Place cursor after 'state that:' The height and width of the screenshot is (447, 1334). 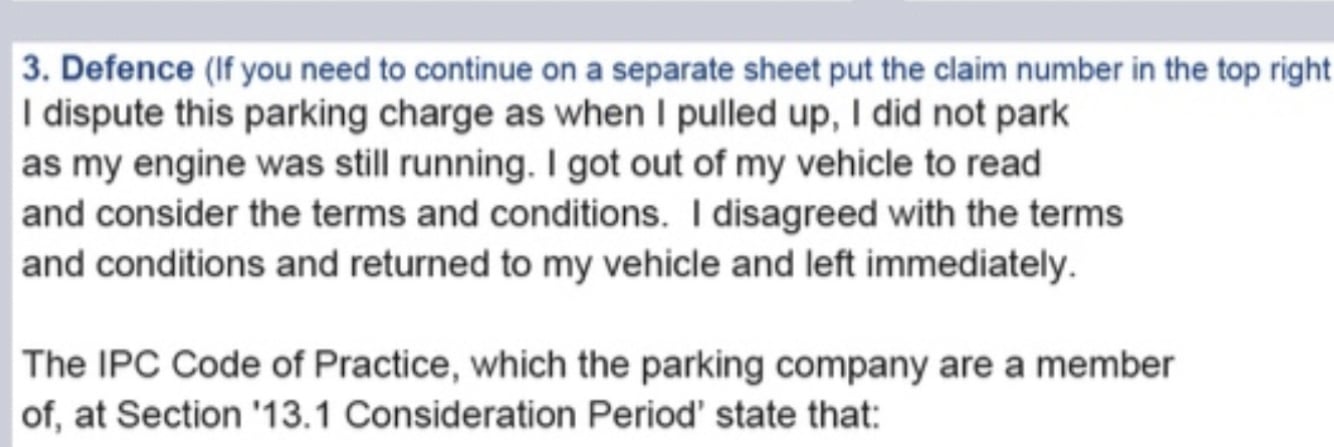pos(881,414)
